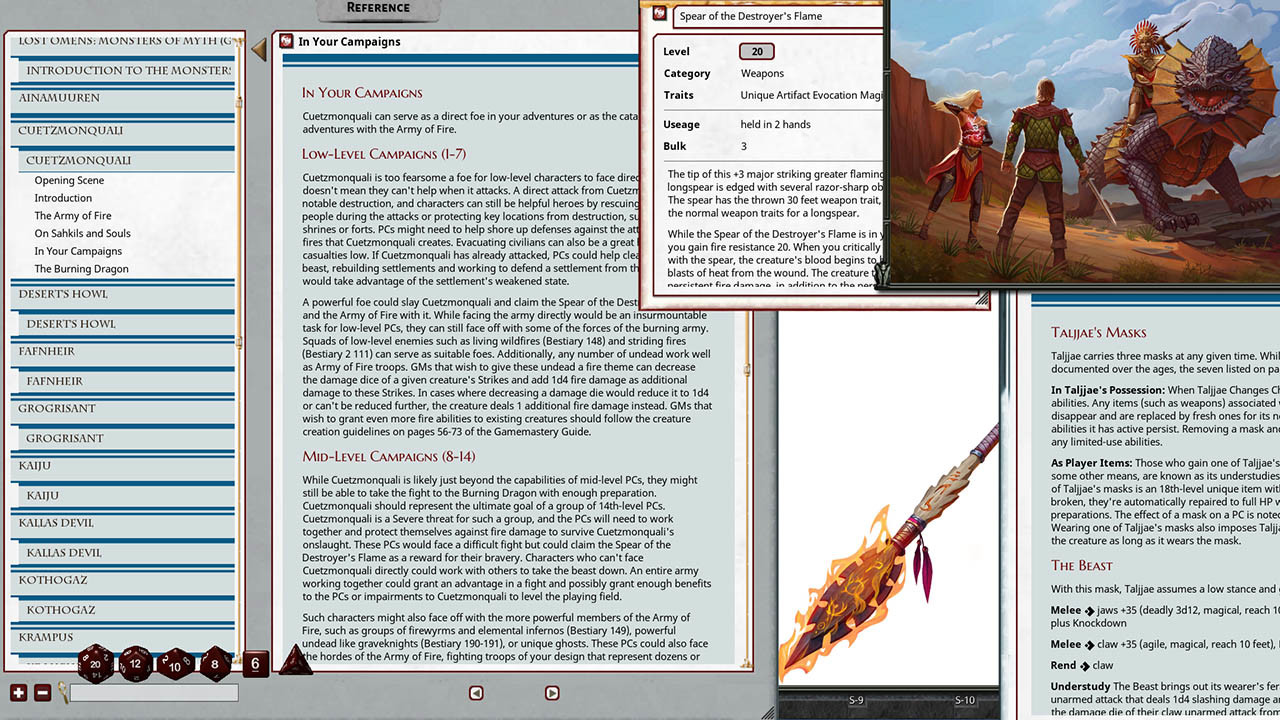Expand all index entries with plus button
This screenshot has height=720, width=1280.
(x=18, y=692)
